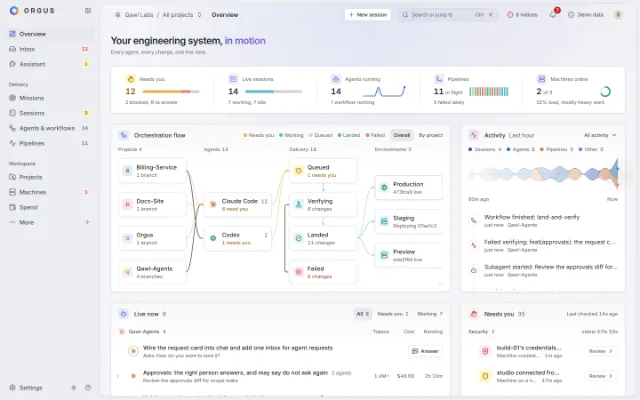The image size is (640, 400).
Task: Open Assistant in the sidebar
Action: pyautogui.click(x=50, y=64)
